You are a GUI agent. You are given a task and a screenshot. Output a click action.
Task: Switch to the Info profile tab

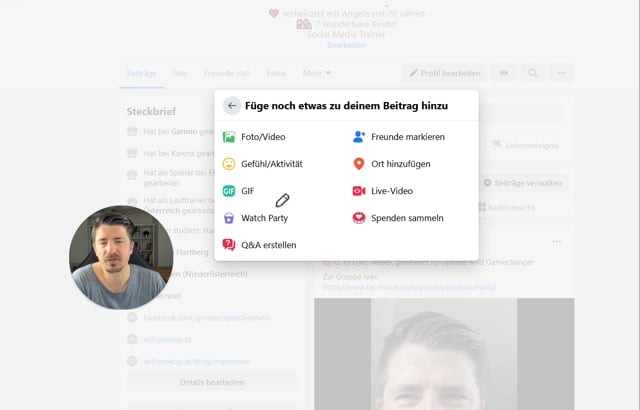click(x=180, y=73)
